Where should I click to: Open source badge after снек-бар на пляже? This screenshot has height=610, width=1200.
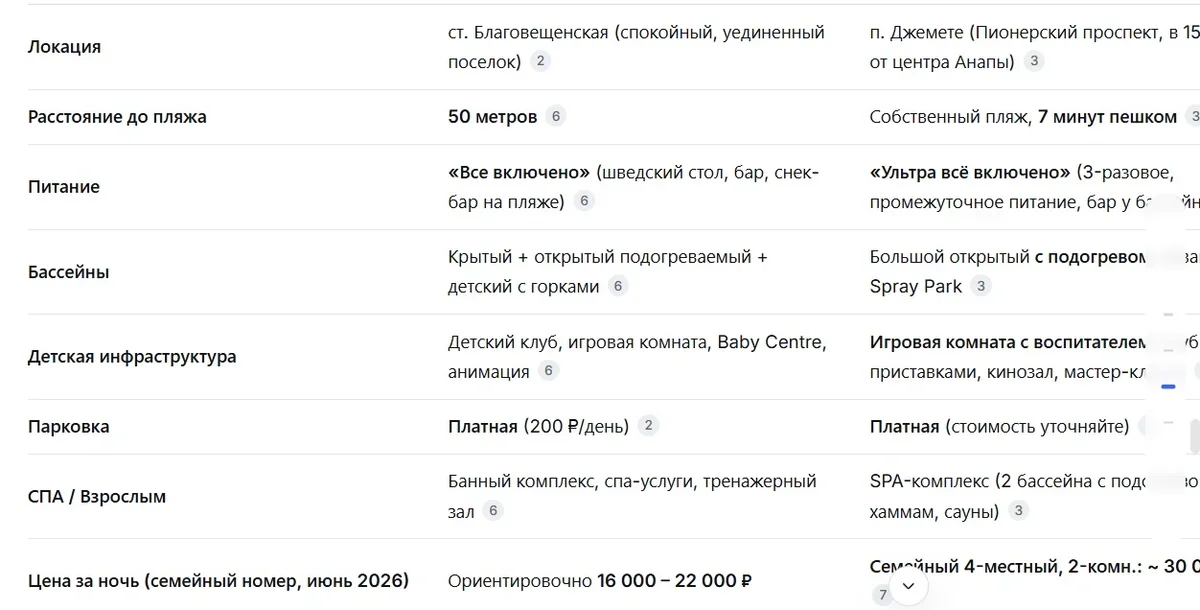click(x=585, y=202)
